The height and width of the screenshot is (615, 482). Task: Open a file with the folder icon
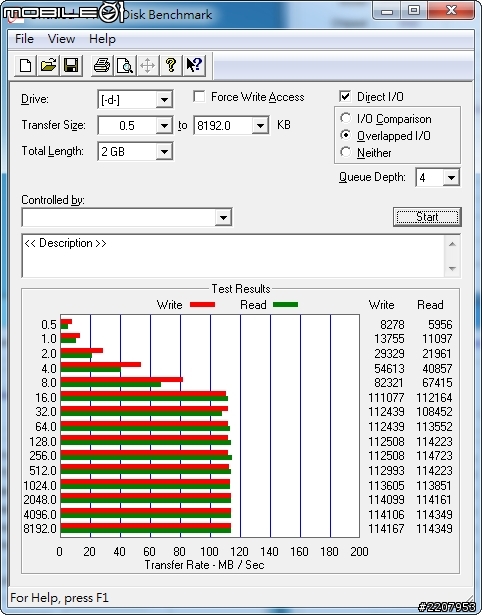point(48,65)
